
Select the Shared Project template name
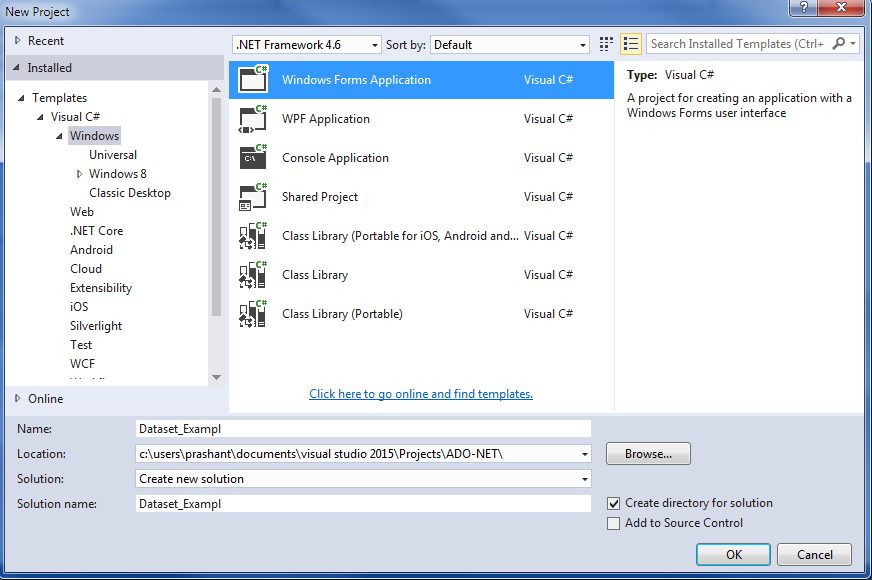point(320,197)
